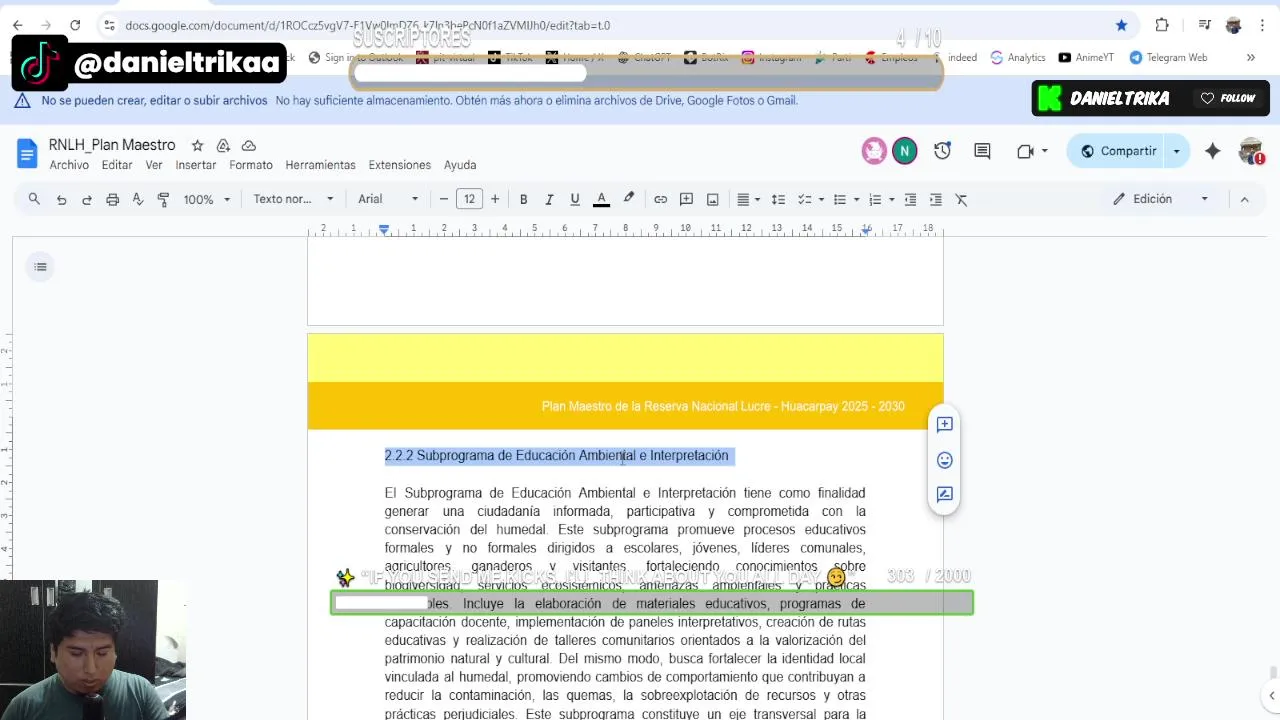Star the RNLH_Plan Maestro document

tap(198, 146)
